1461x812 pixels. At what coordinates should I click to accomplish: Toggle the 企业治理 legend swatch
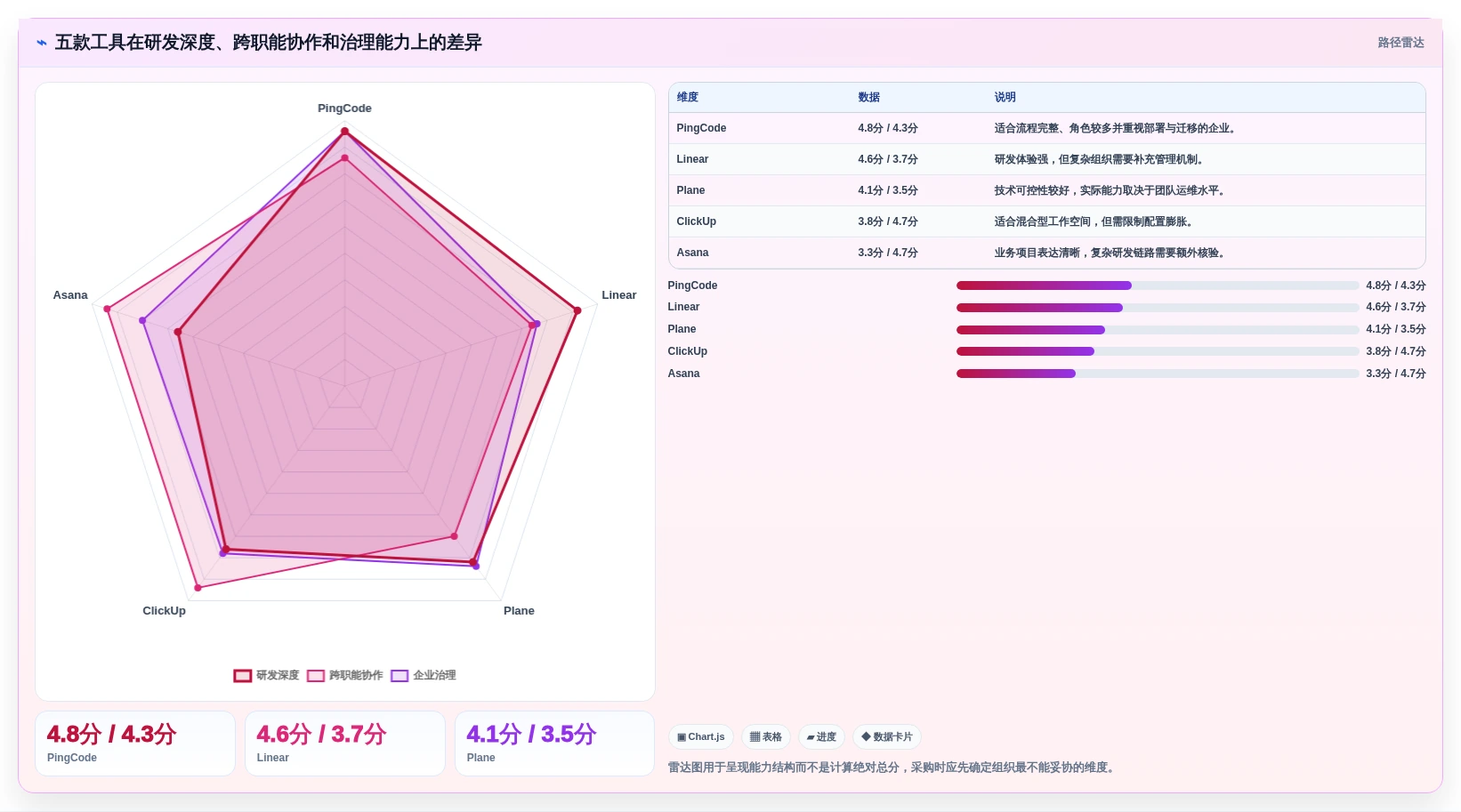point(400,676)
